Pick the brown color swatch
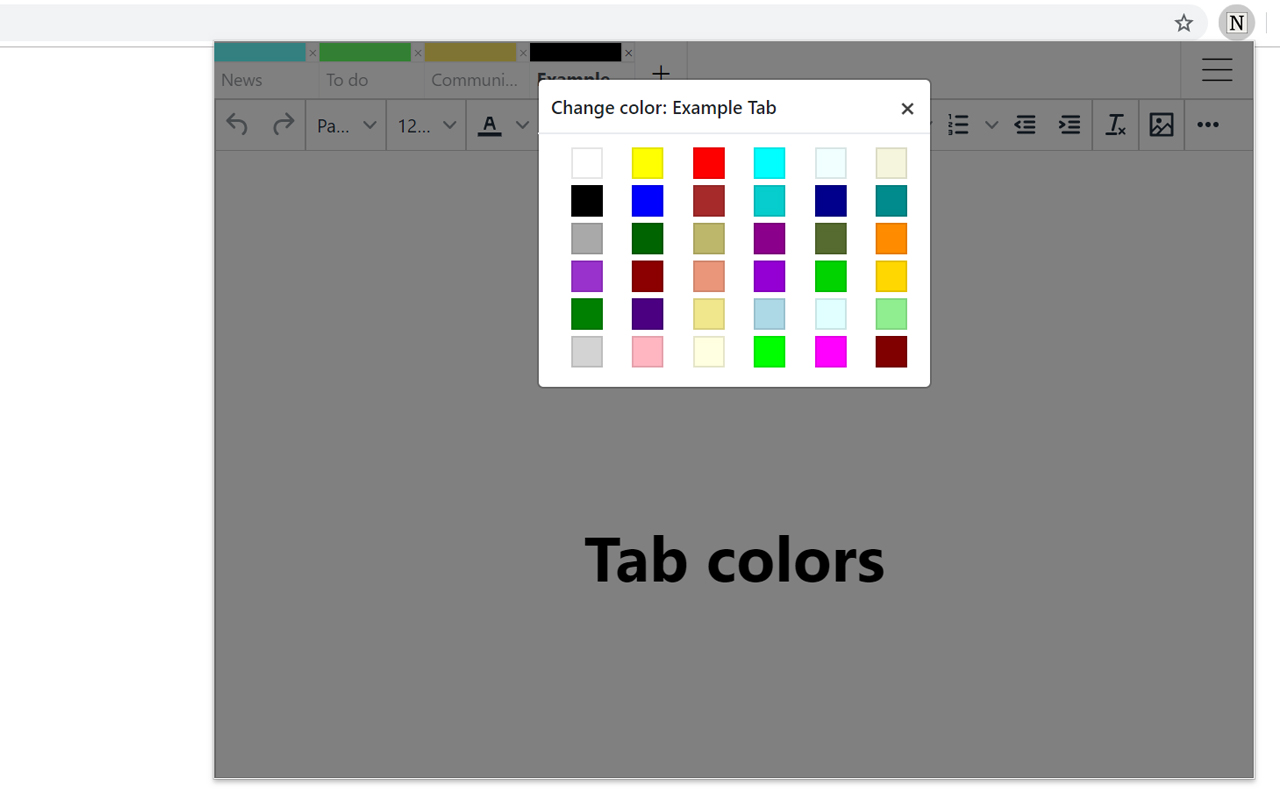The height and width of the screenshot is (800, 1280). (x=709, y=201)
